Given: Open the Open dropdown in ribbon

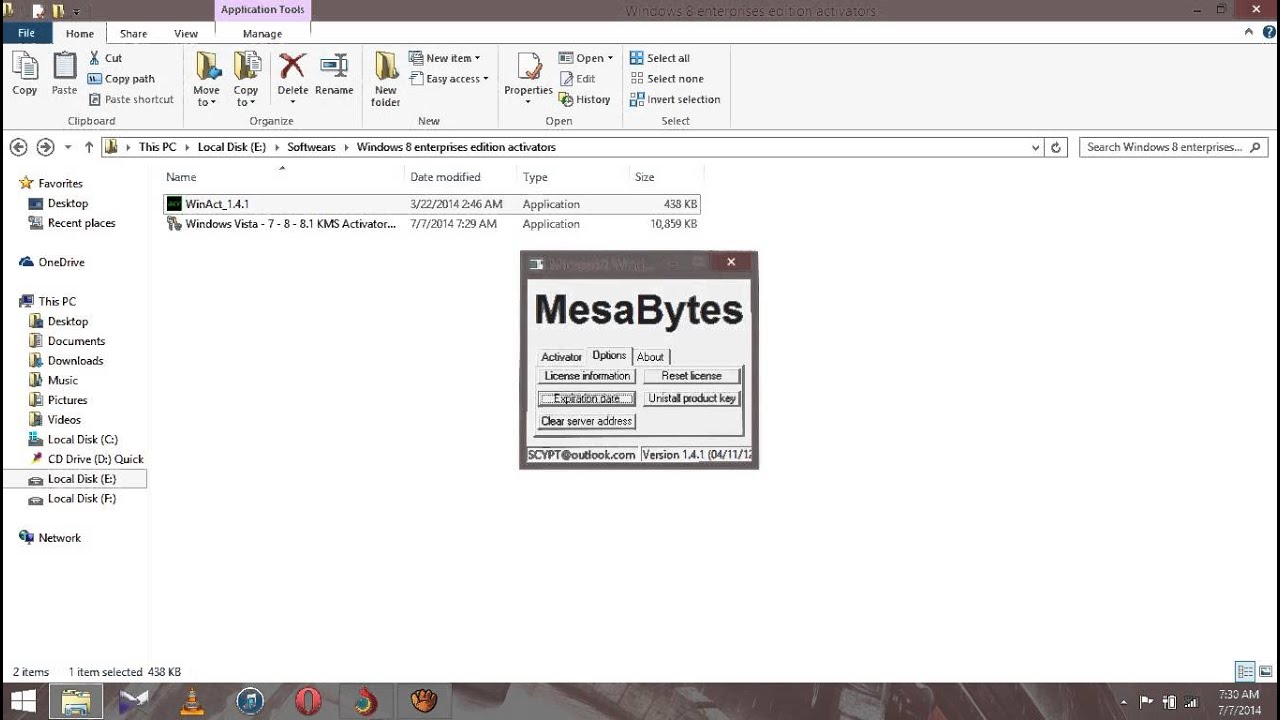Looking at the screenshot, I should coord(586,58).
